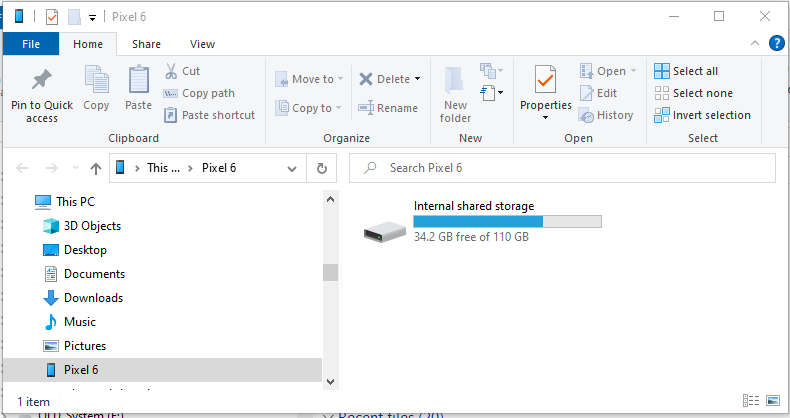Image resolution: width=790 pixels, height=418 pixels.
Task: Click Pin to Quick access icon
Action: [42, 80]
